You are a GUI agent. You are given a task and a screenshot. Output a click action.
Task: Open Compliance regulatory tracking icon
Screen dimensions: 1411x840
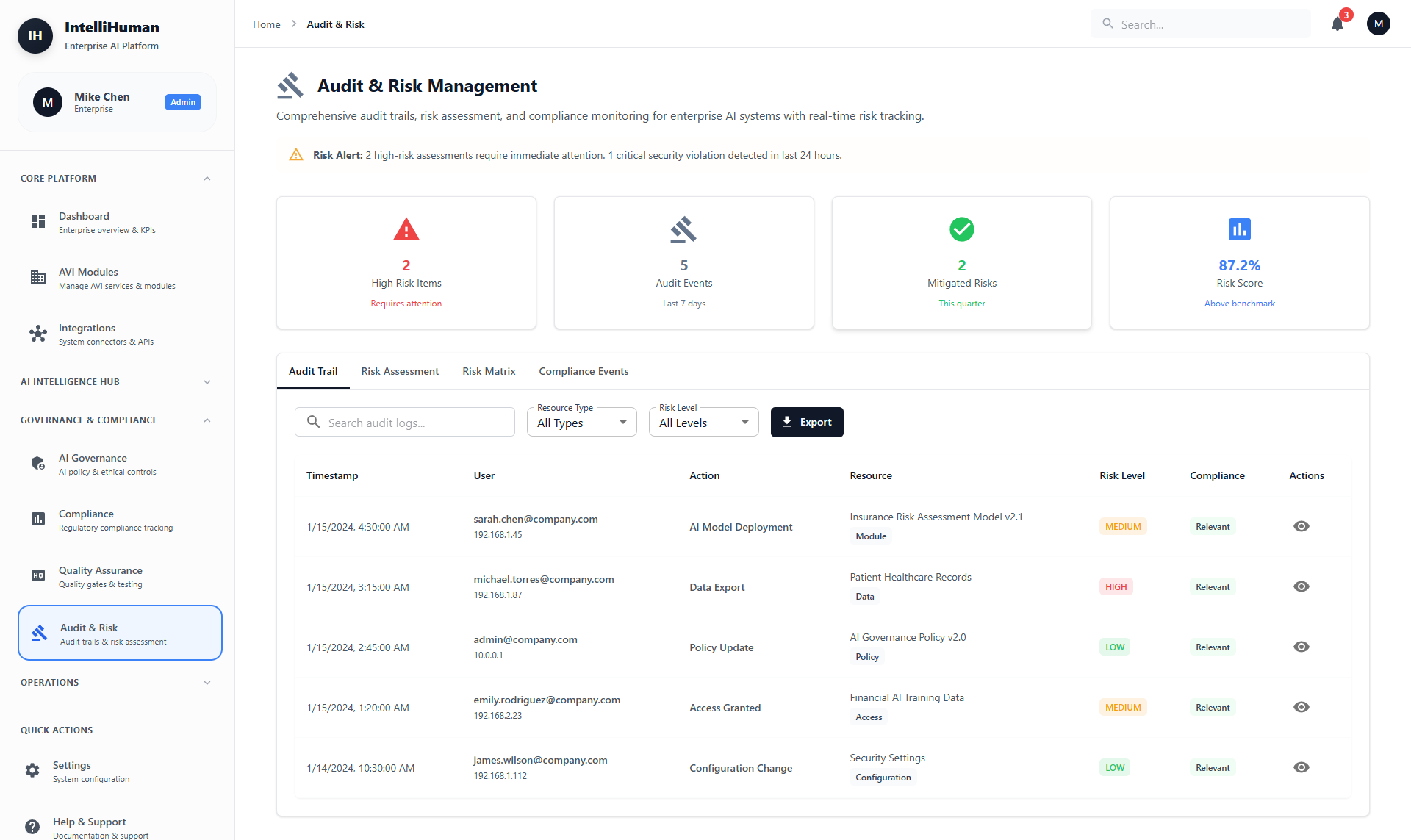tap(37, 519)
